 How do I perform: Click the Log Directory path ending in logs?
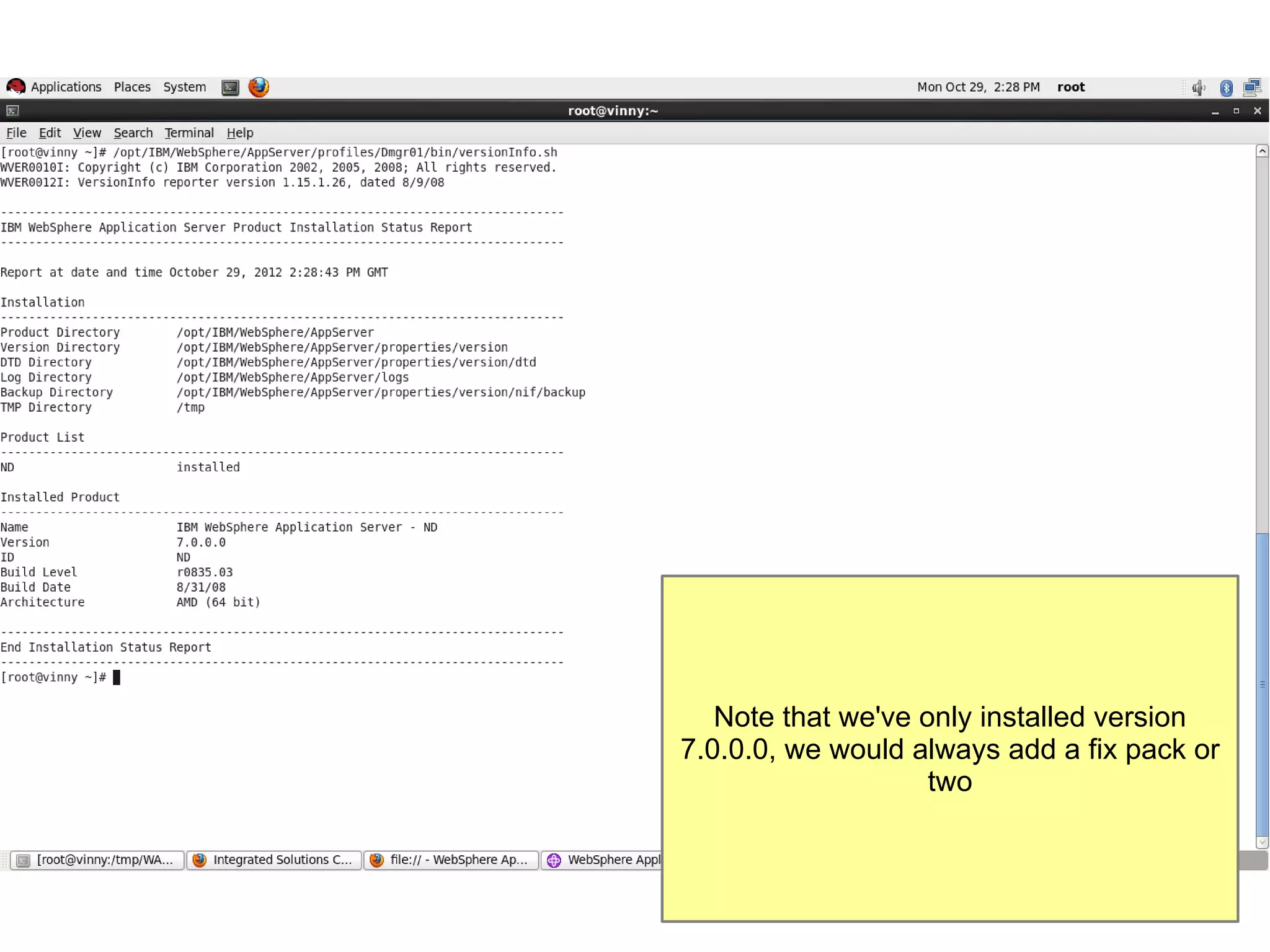293,378
